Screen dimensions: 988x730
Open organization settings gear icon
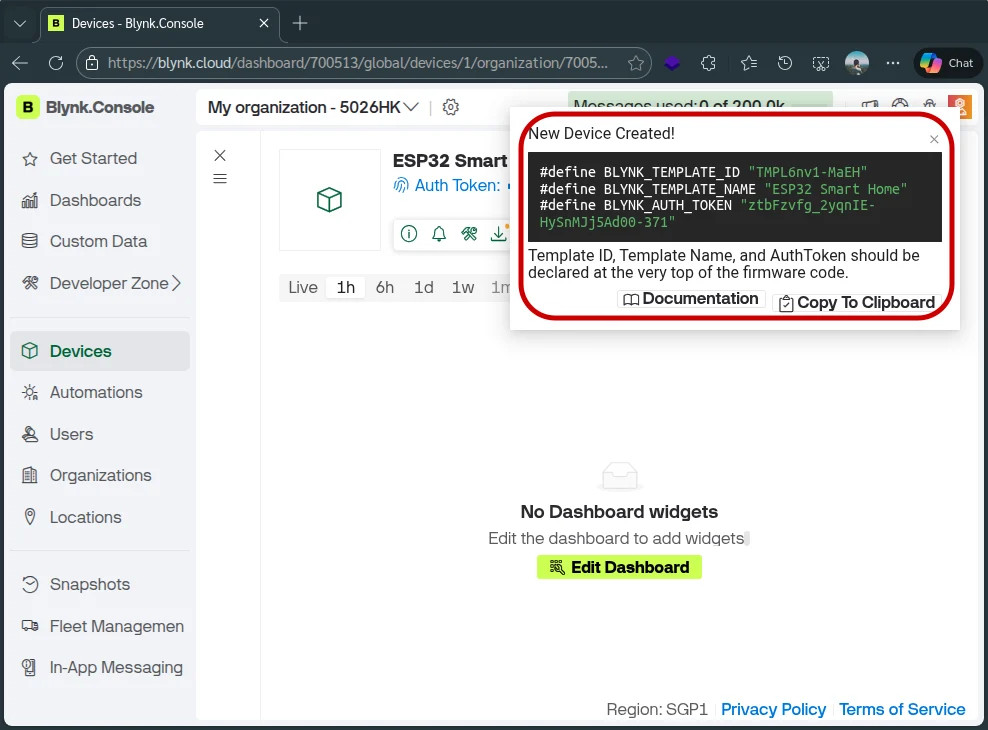[x=451, y=107]
